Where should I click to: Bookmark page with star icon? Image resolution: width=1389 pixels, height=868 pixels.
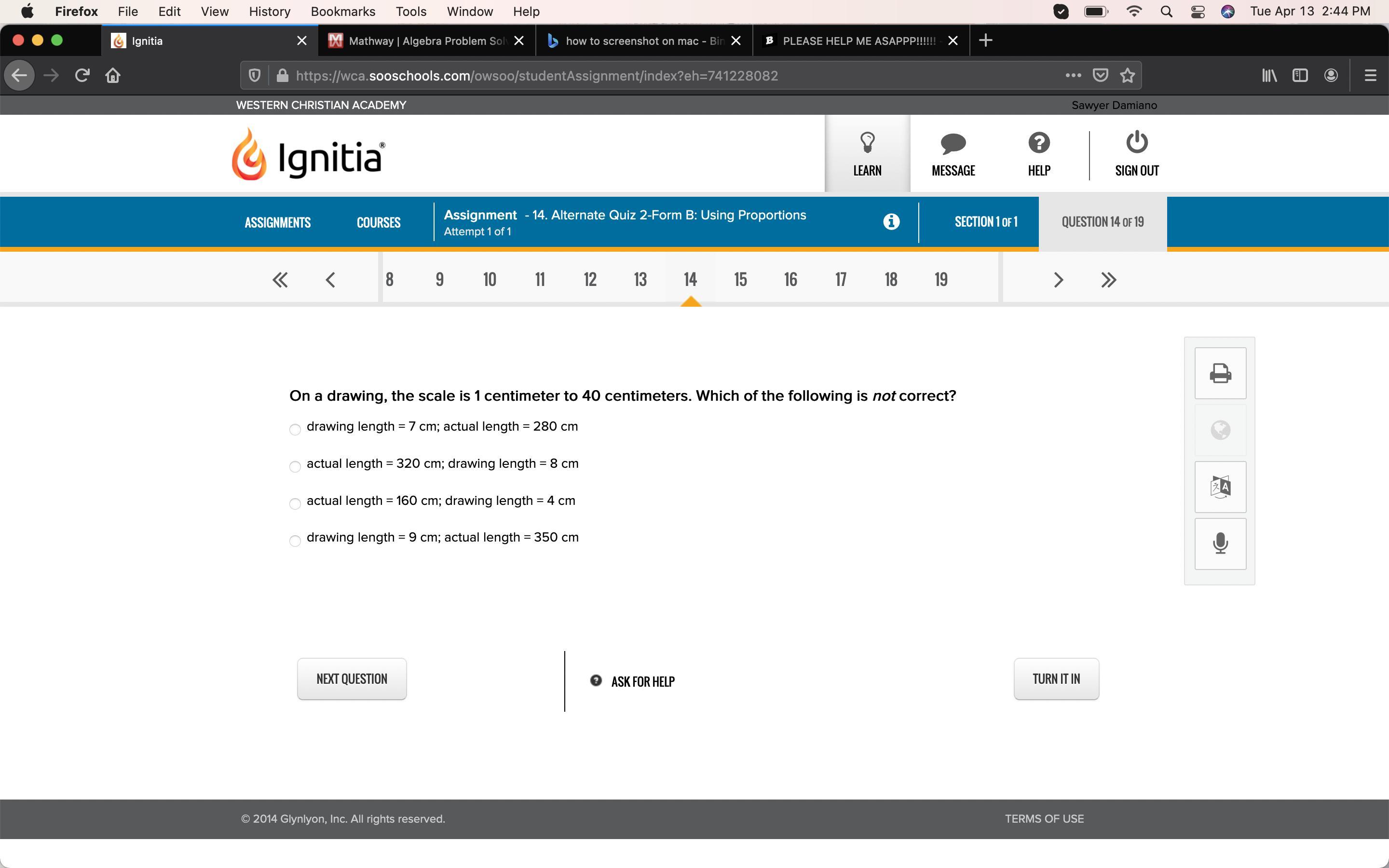point(1127,75)
